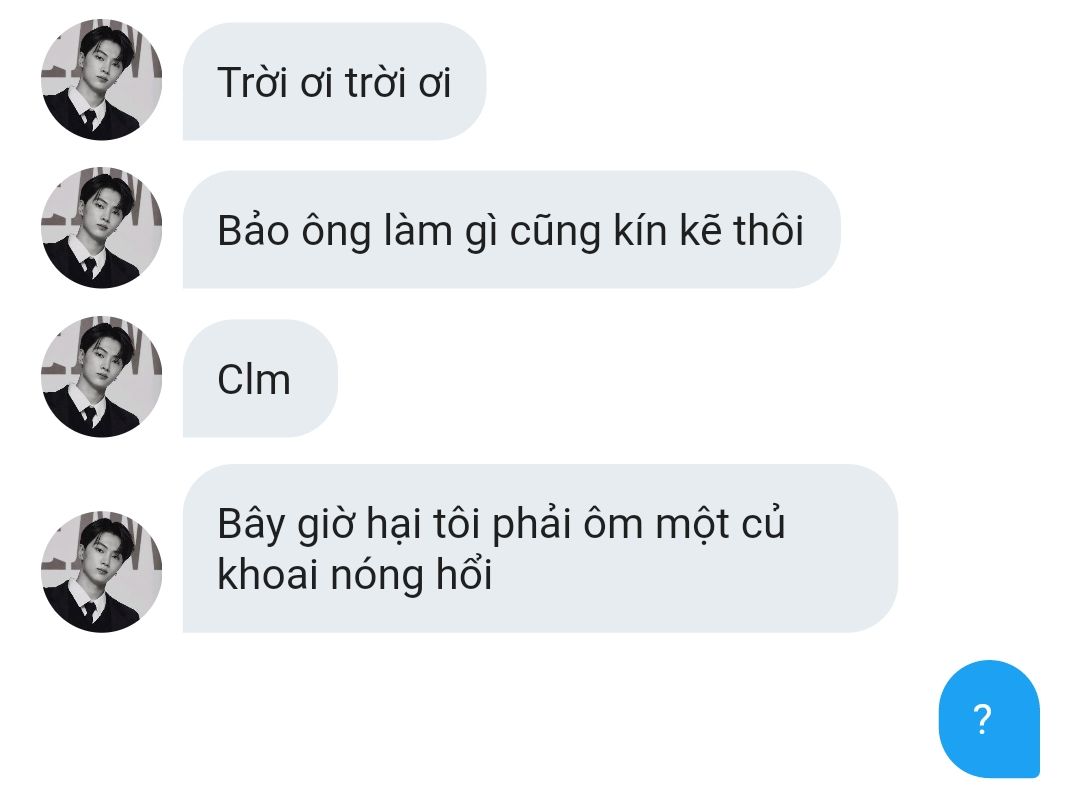Tap the 'Clm' message bubble
Viewport: 1080px width, 798px height.
click(260, 378)
